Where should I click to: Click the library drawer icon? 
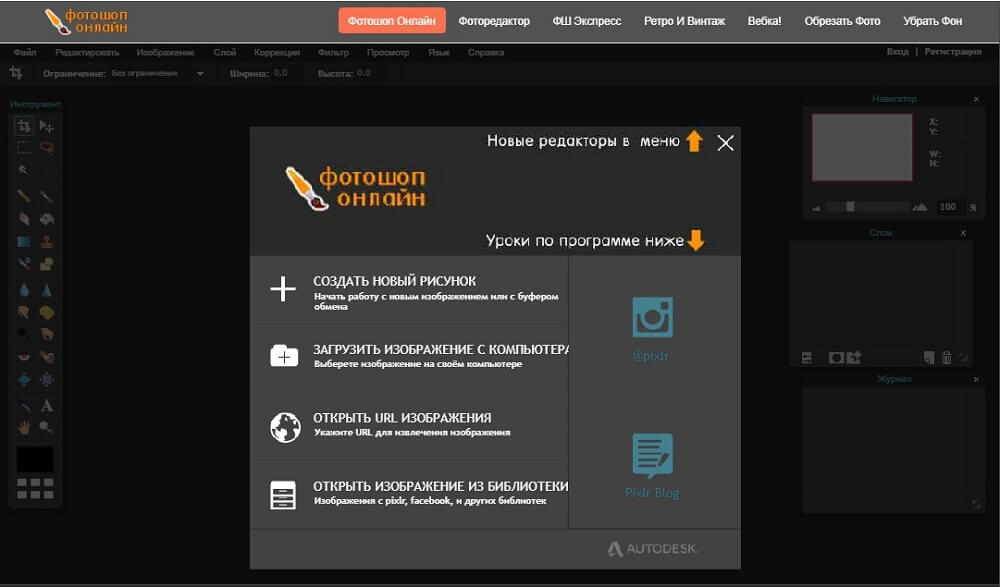tap(283, 494)
